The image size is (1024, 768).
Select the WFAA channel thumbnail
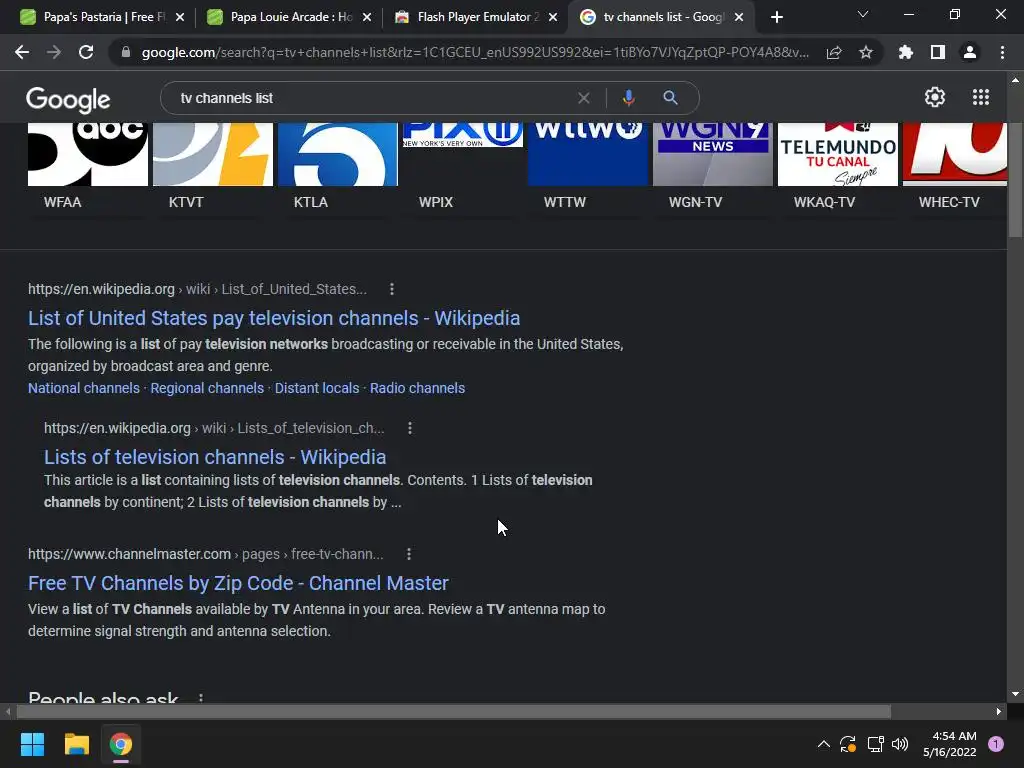(88, 155)
